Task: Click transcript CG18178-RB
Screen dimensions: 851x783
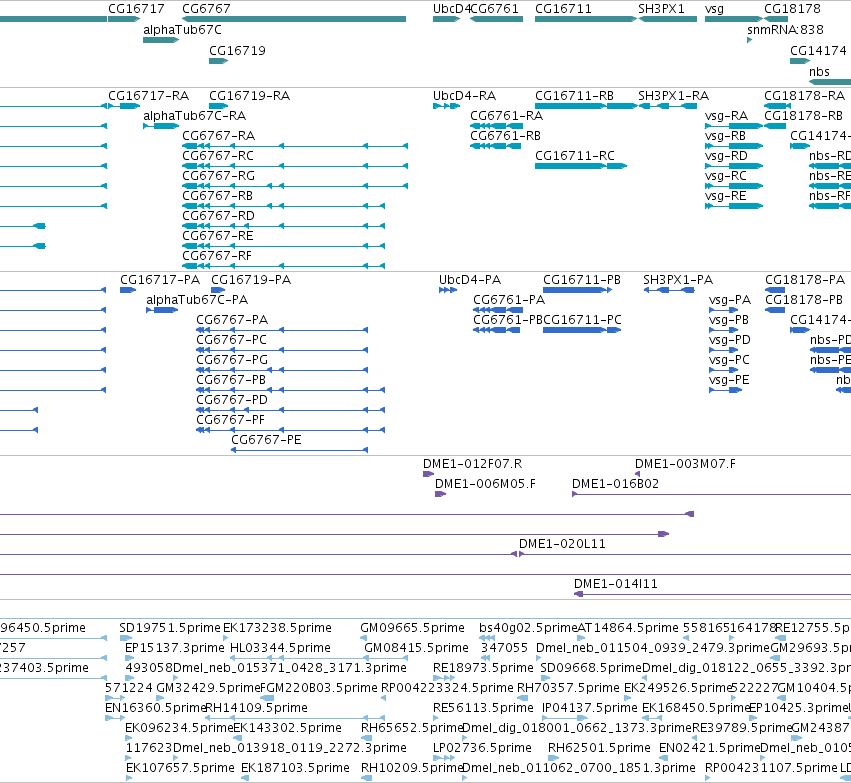Action: pyautogui.click(x=804, y=116)
